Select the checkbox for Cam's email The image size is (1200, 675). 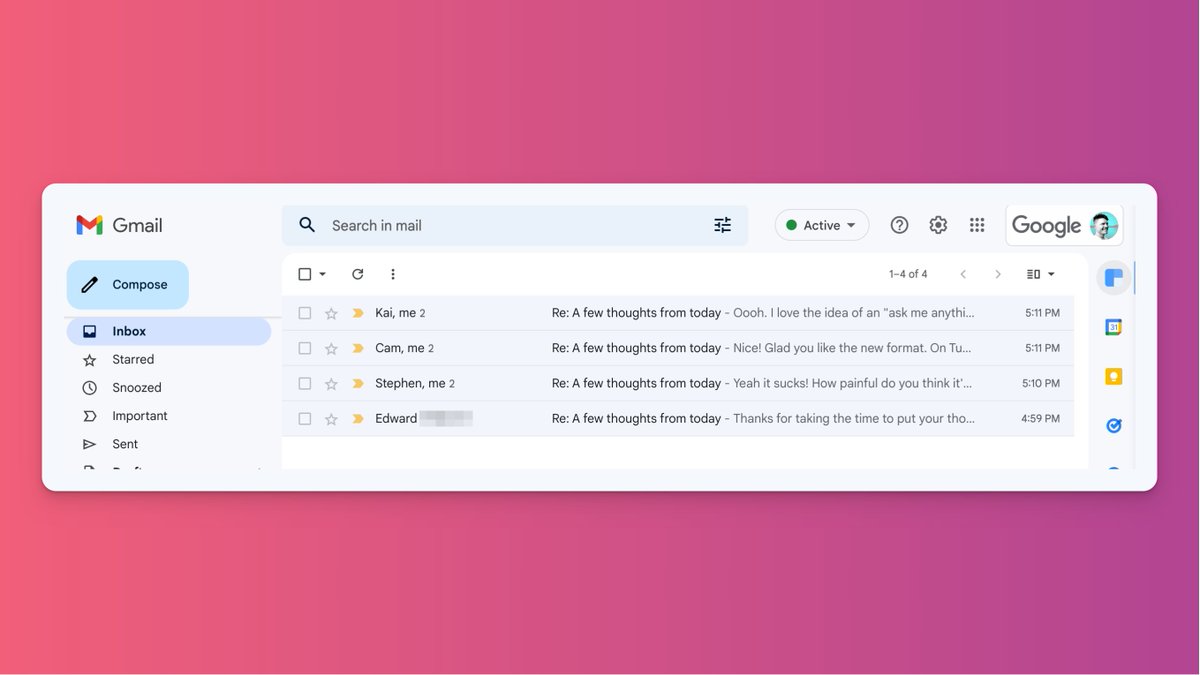305,348
